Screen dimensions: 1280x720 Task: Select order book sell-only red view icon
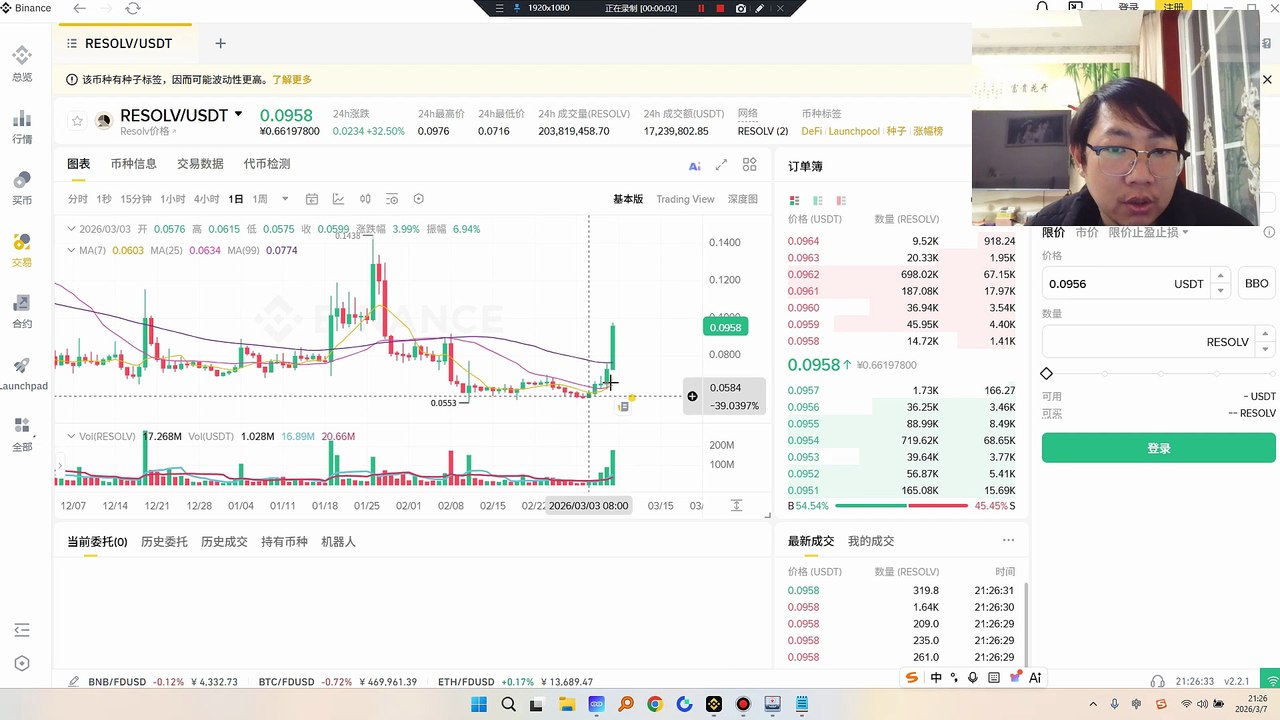click(x=841, y=200)
